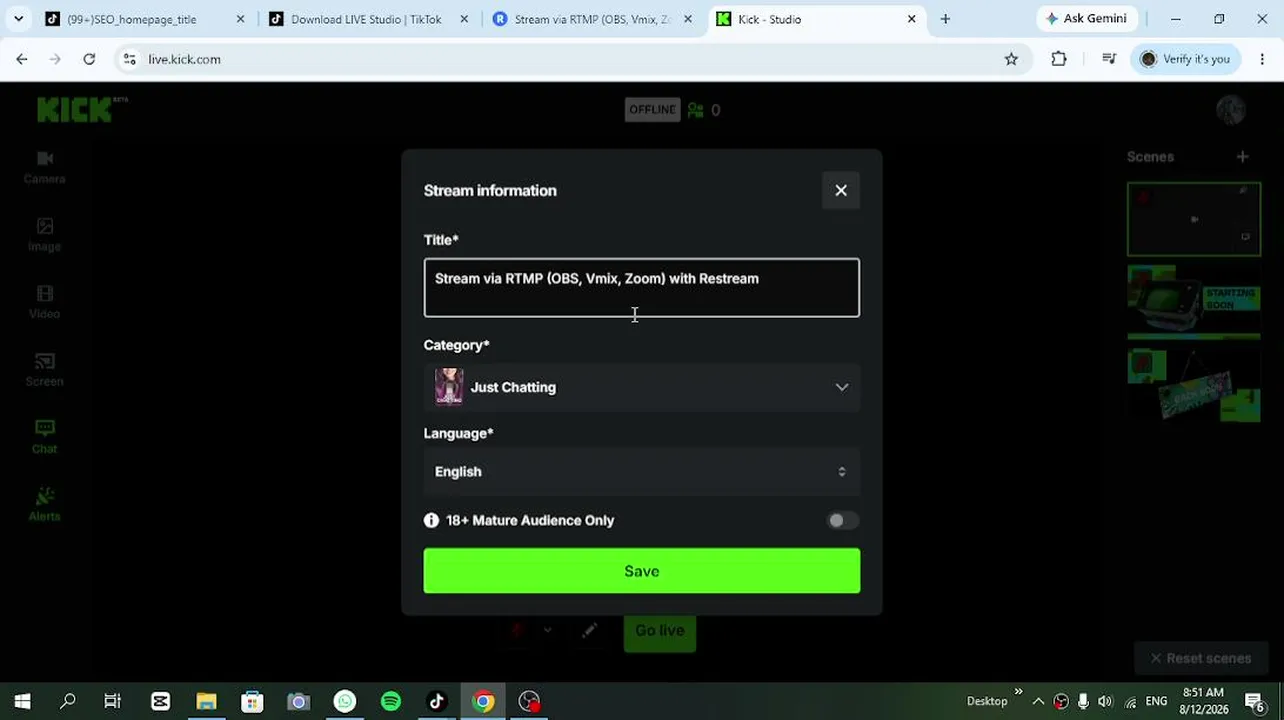Close the Stream information dialog

point(841,191)
